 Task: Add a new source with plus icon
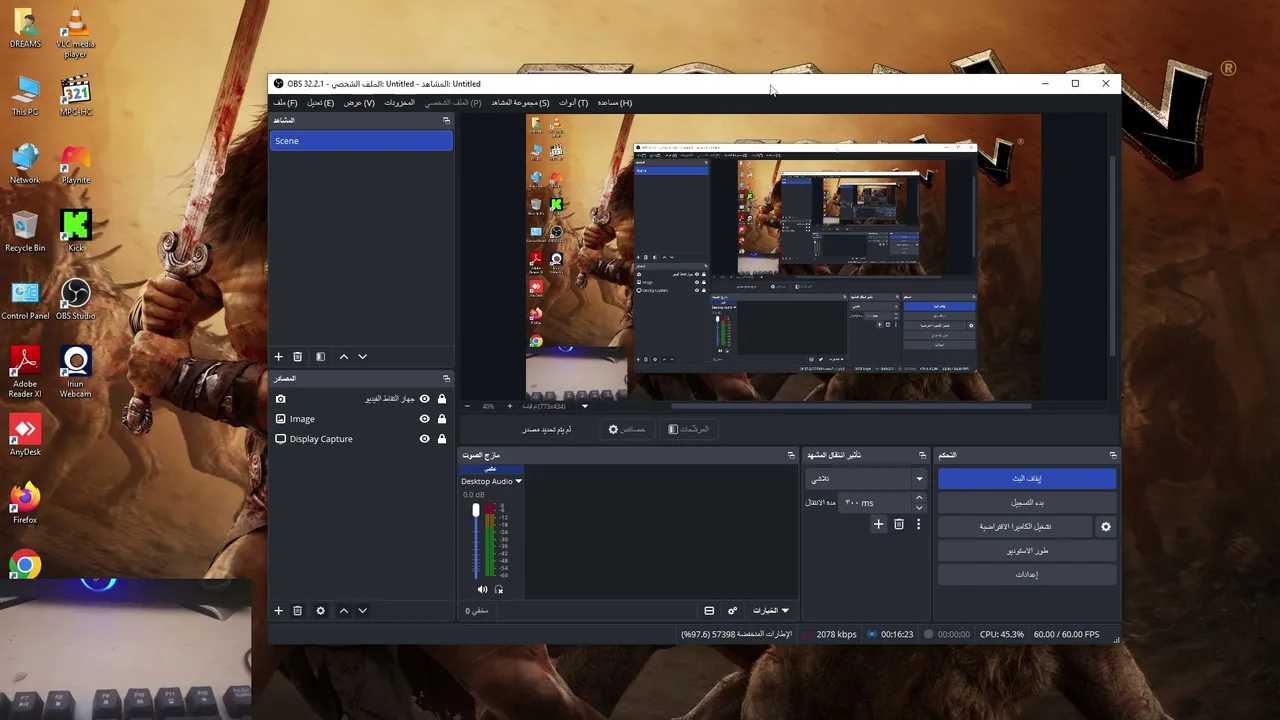[x=279, y=610]
